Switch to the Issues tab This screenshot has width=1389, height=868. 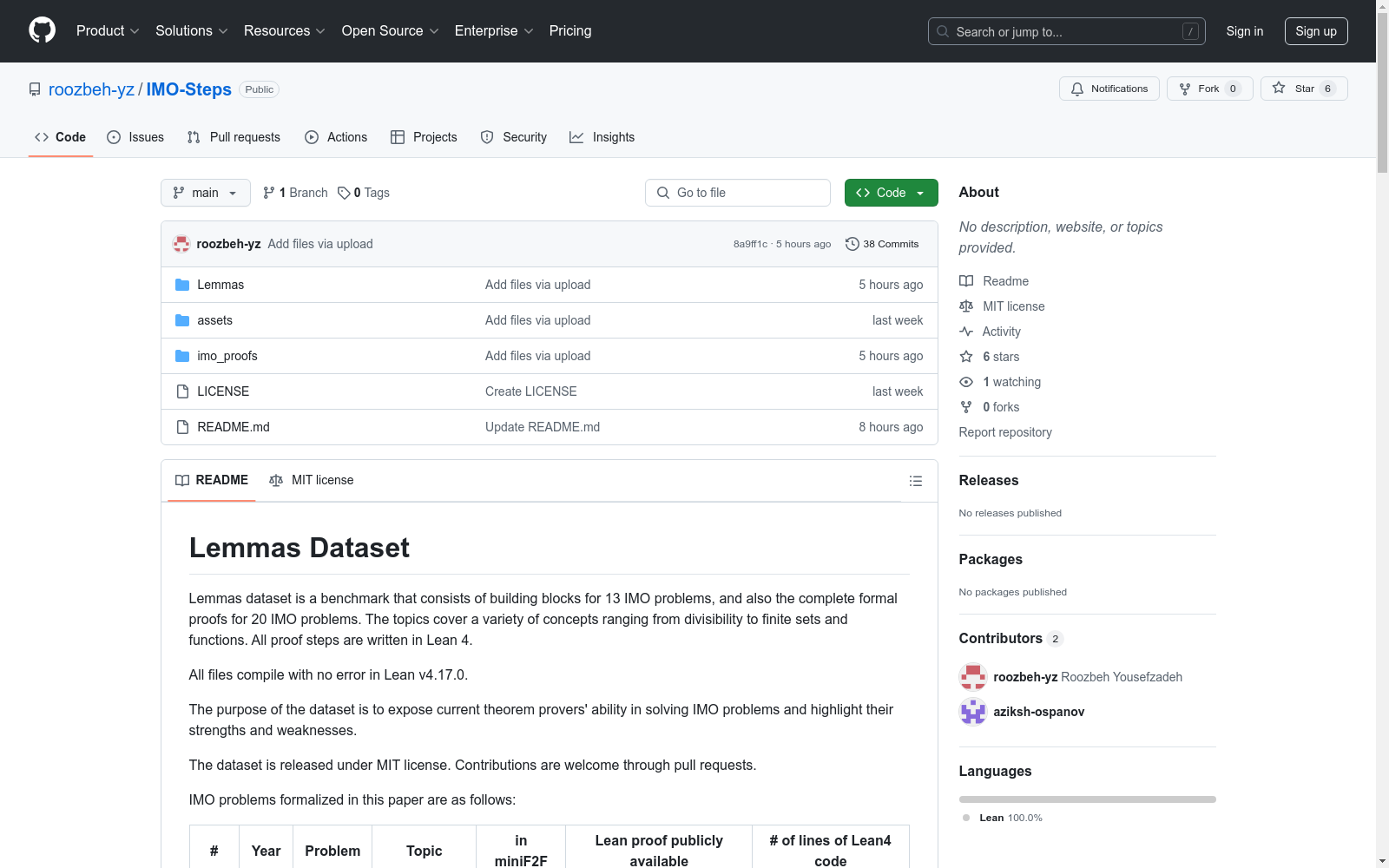click(x=135, y=137)
